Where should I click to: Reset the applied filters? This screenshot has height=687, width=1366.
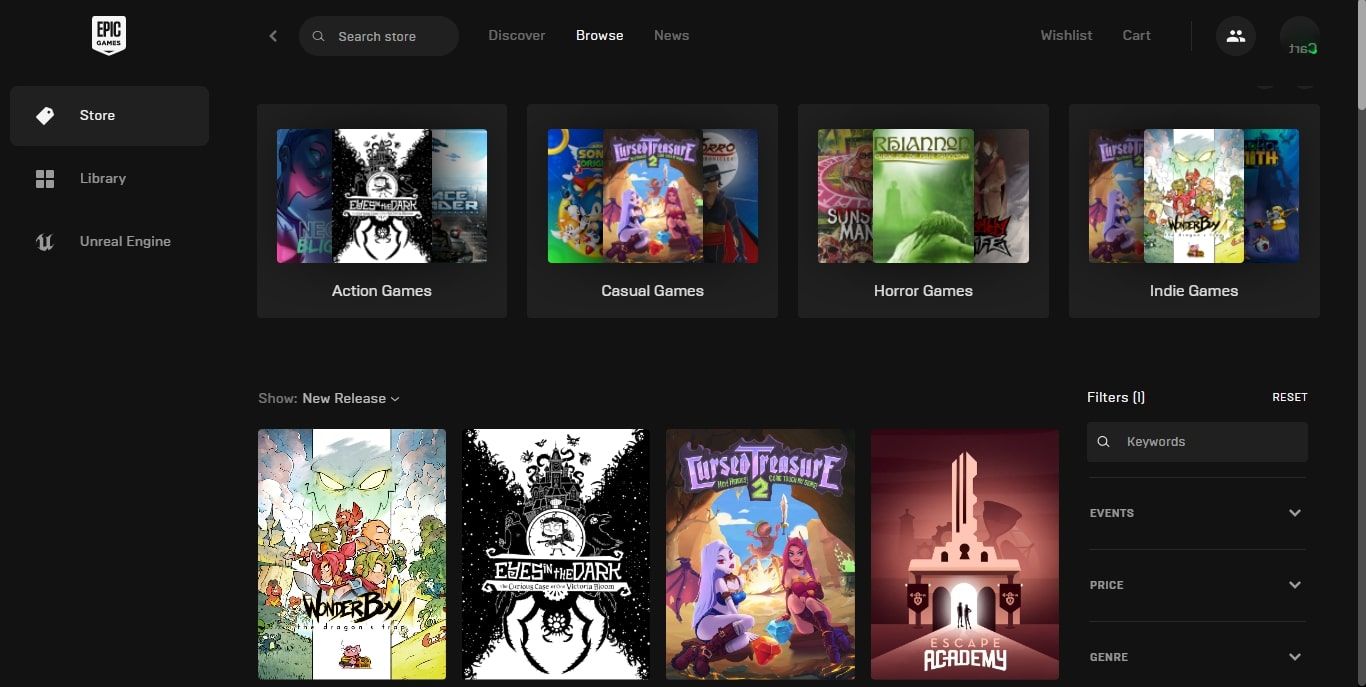click(x=1289, y=397)
